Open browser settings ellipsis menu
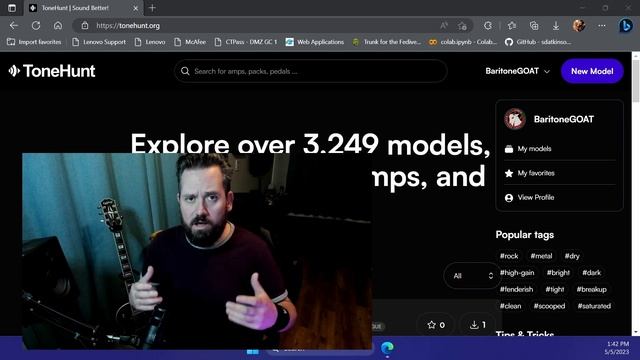The height and width of the screenshot is (360, 640). (x=602, y=25)
